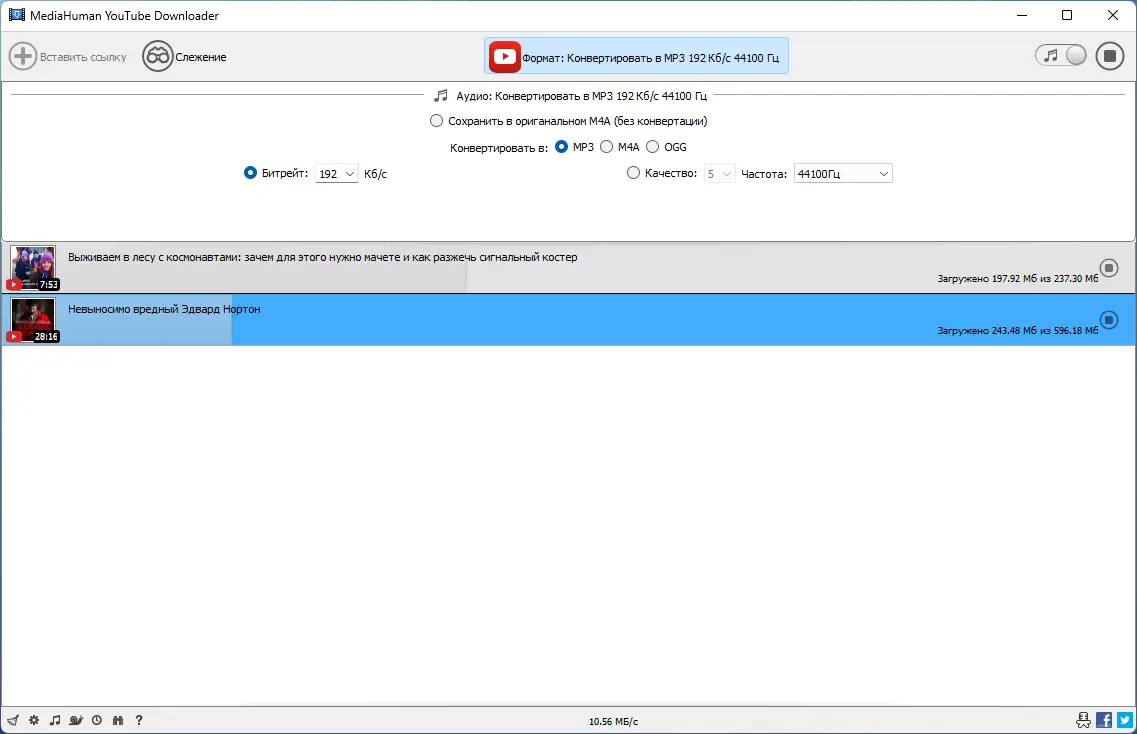The image size is (1137, 734).
Task: Stop download of Выживаем в лесу video
Action: 1109,268
